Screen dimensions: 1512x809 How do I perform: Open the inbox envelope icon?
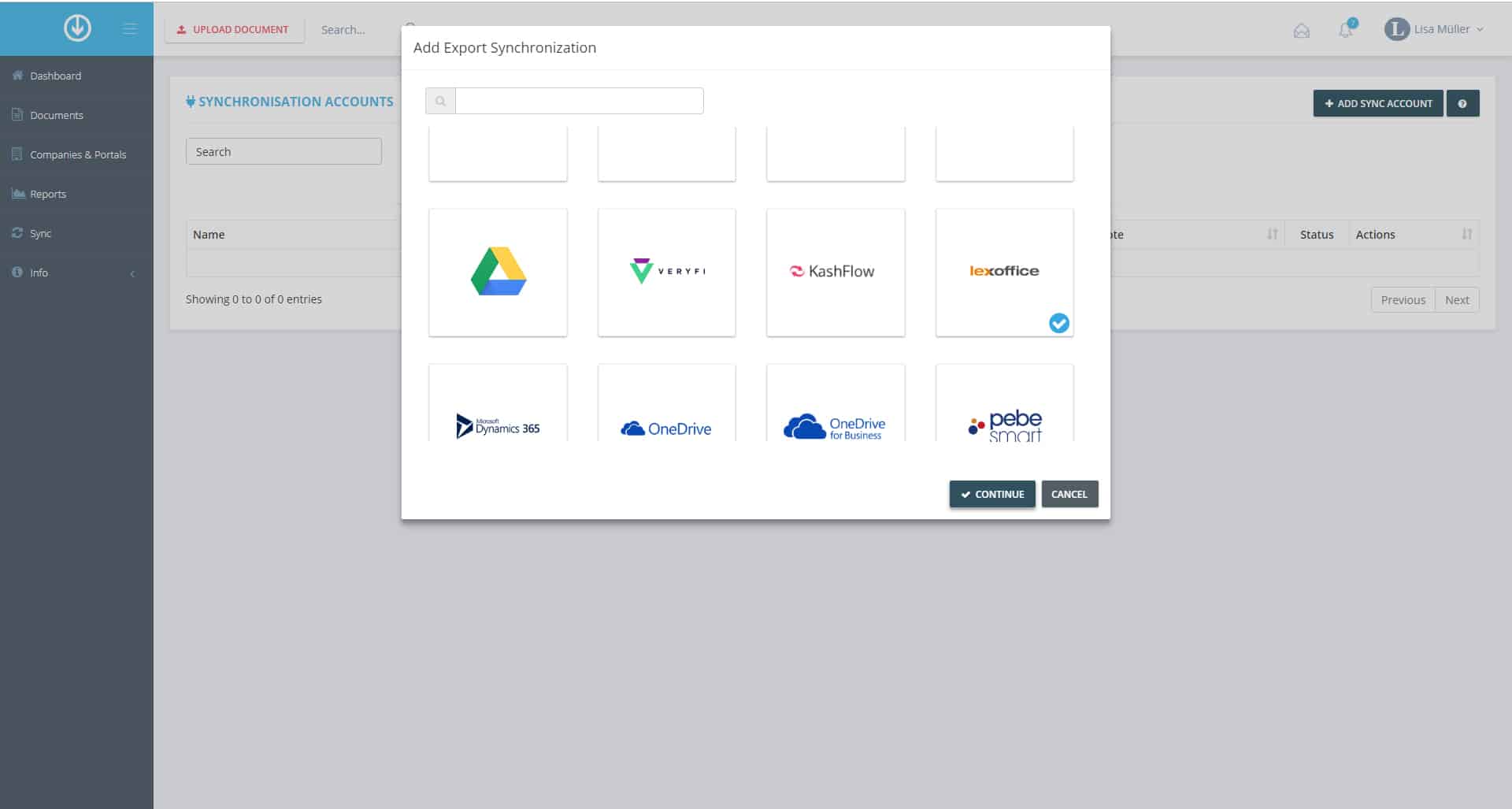tap(1302, 30)
